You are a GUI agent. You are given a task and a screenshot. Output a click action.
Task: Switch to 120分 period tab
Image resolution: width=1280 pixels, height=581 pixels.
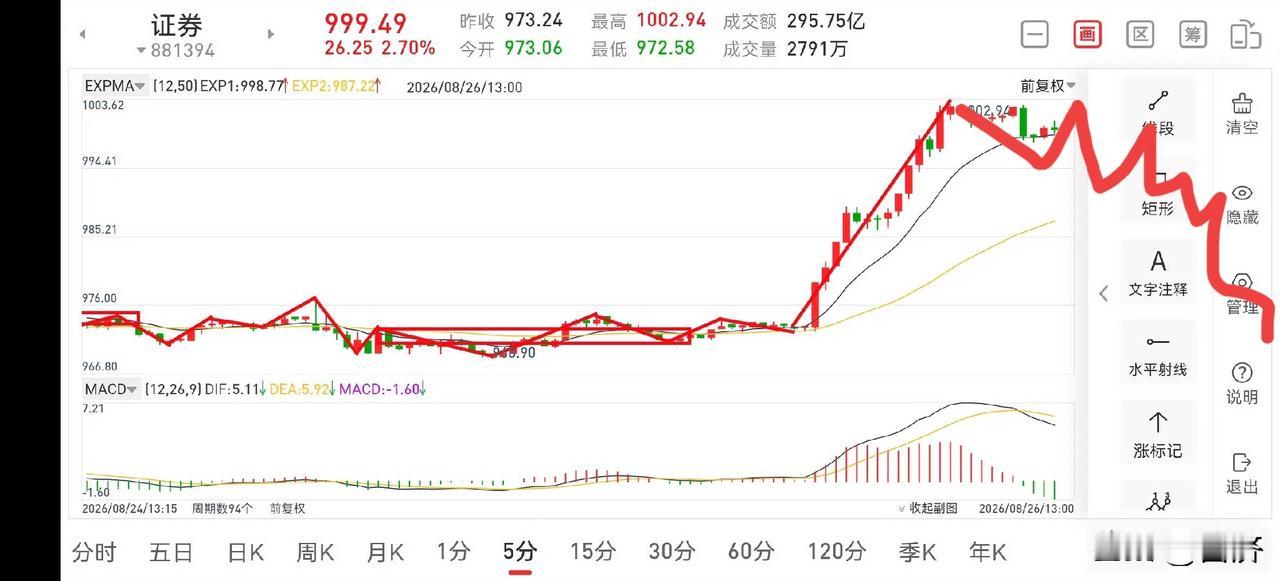(x=837, y=551)
